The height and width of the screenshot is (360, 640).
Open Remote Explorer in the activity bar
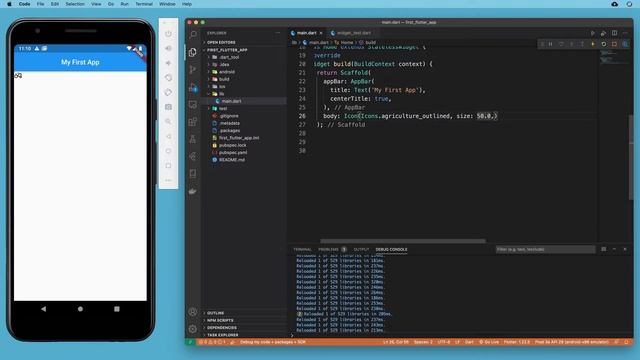pyautogui.click(x=193, y=104)
